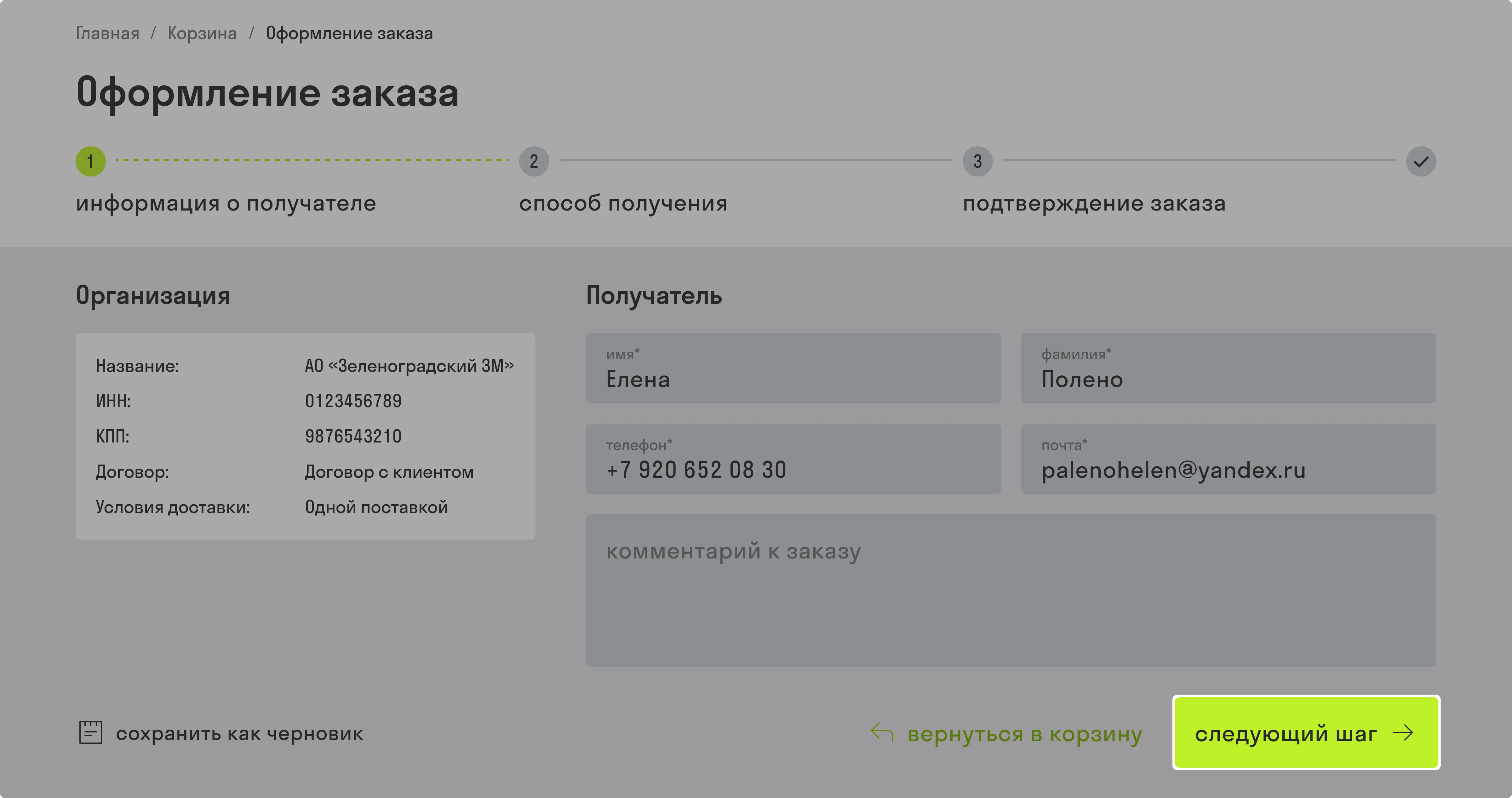Select step 3 circle in the progress bar

point(977,161)
